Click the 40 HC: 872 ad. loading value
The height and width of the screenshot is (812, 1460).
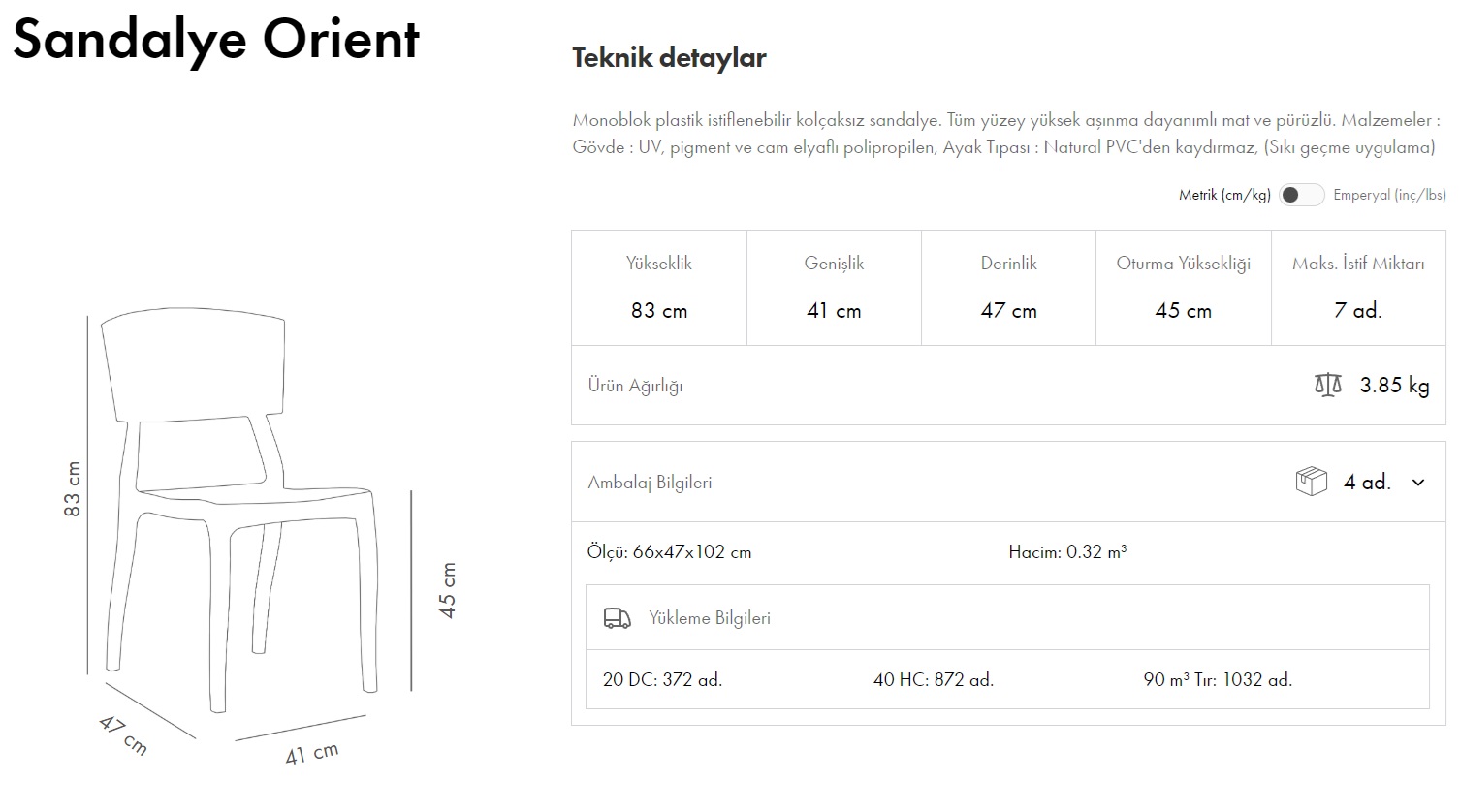tap(933, 680)
